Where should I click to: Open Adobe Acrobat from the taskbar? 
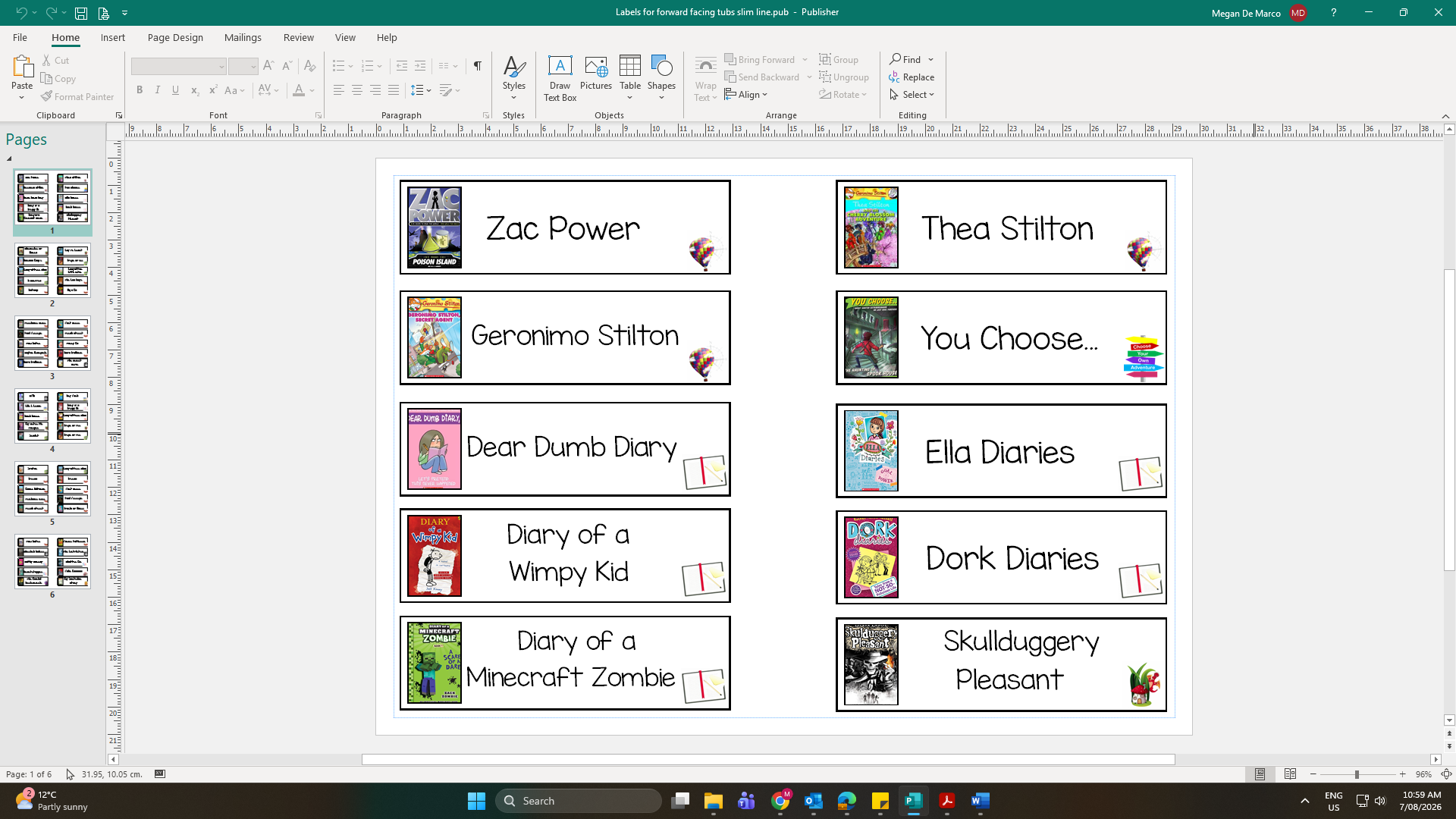[946, 801]
